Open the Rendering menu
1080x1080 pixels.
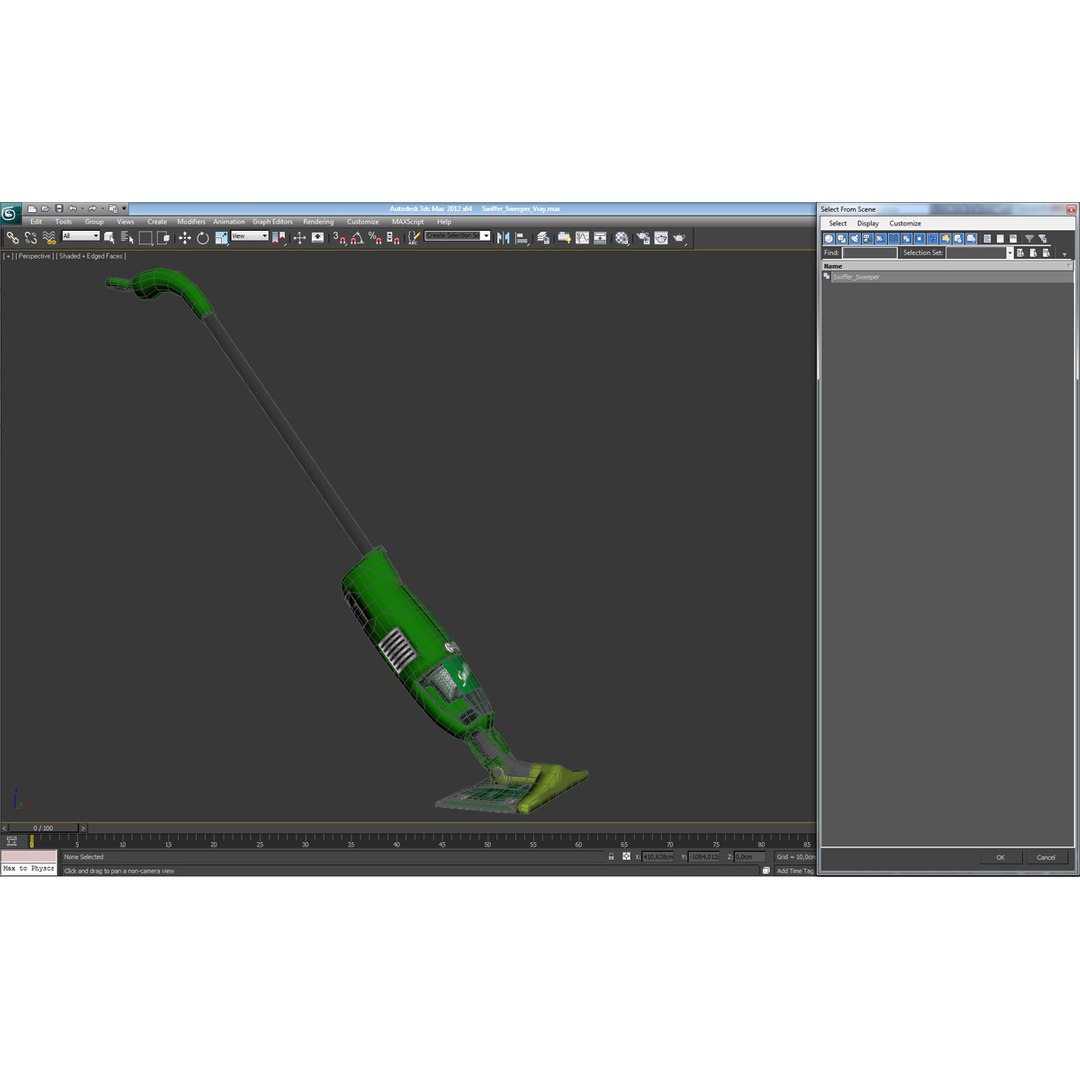318,222
